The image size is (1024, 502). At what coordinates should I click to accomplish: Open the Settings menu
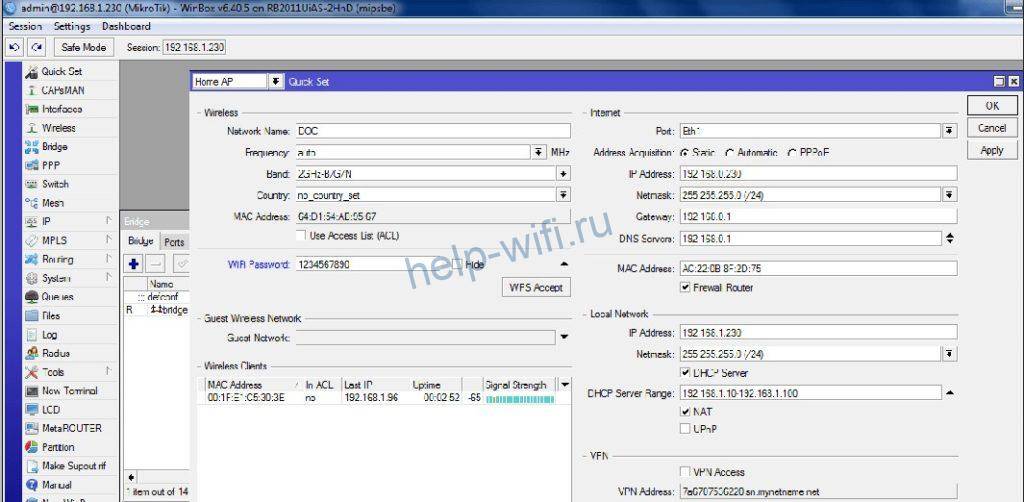tap(71, 26)
